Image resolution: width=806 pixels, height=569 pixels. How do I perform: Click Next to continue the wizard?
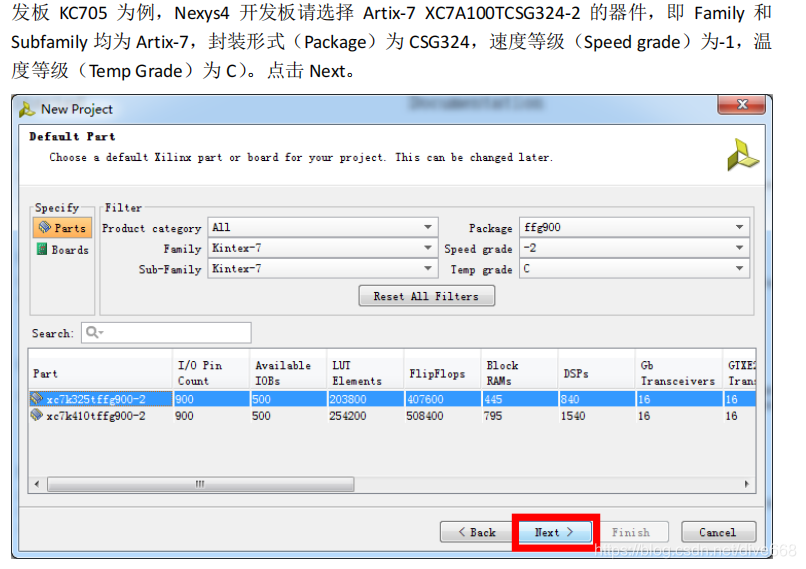point(555,532)
